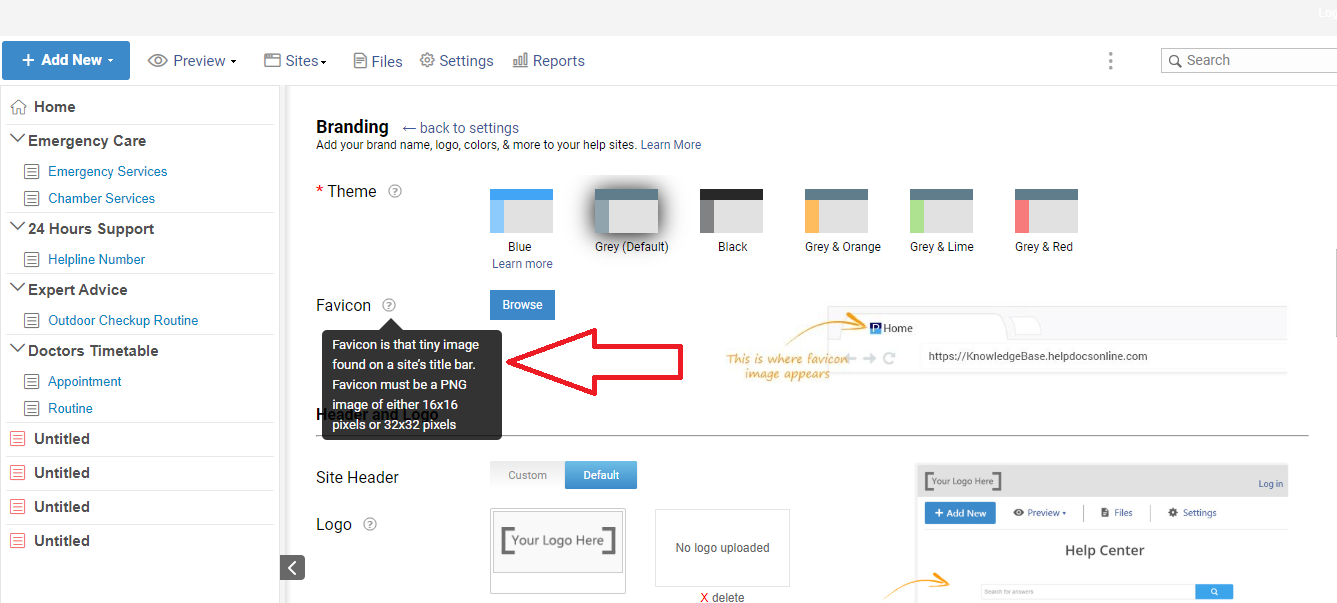Click the Theme help question-mark icon
1337x603 pixels.
pos(395,191)
